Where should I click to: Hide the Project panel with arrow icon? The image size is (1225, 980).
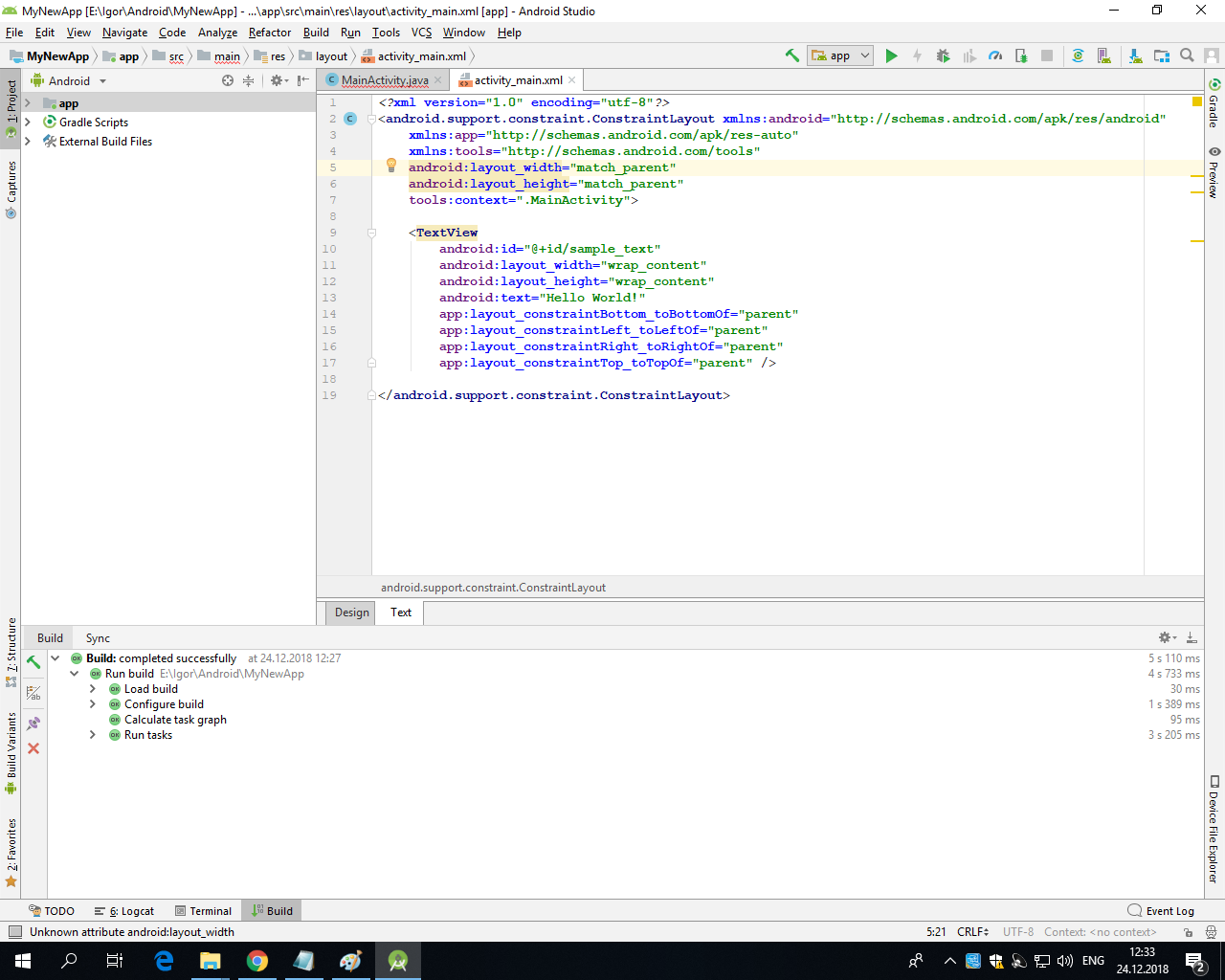(x=303, y=80)
